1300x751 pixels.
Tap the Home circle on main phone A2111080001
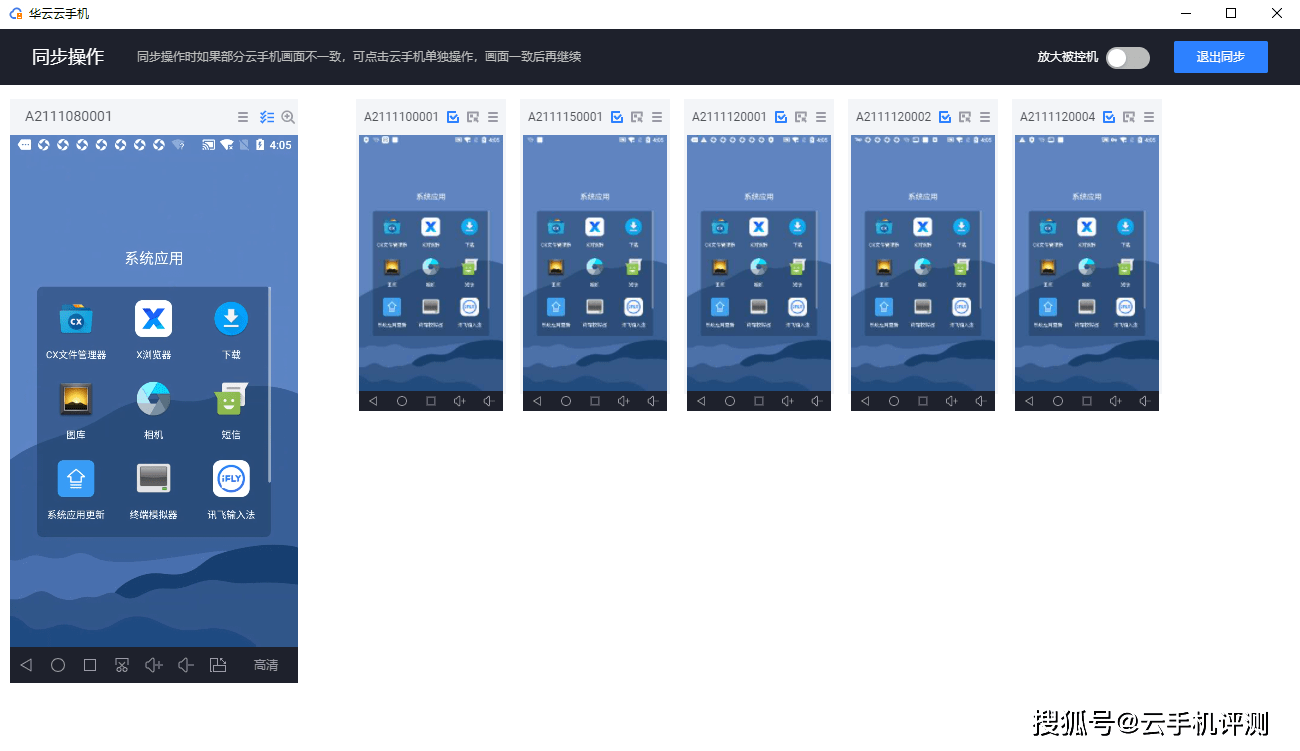58,665
